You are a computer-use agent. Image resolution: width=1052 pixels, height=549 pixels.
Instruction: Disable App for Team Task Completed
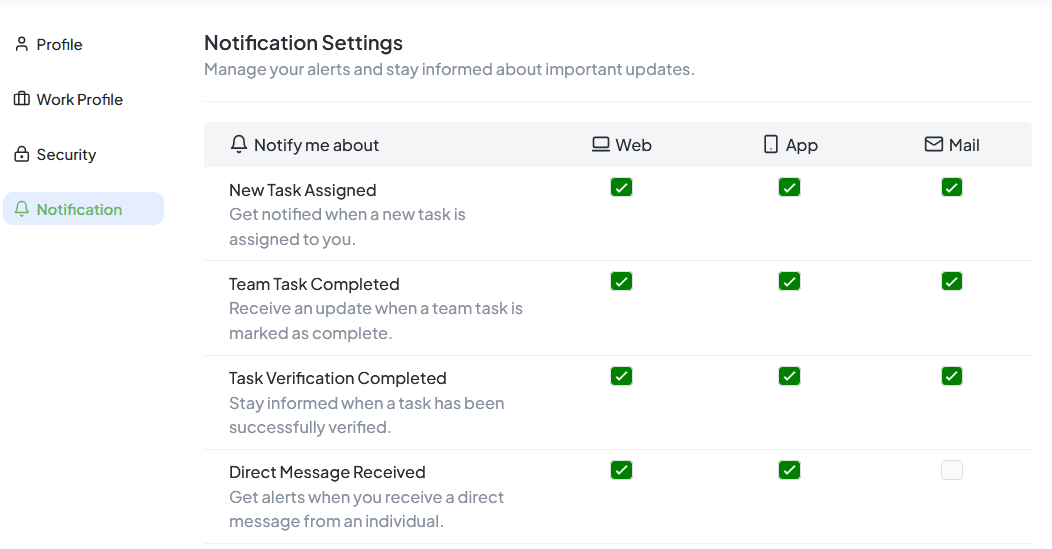coord(789,281)
